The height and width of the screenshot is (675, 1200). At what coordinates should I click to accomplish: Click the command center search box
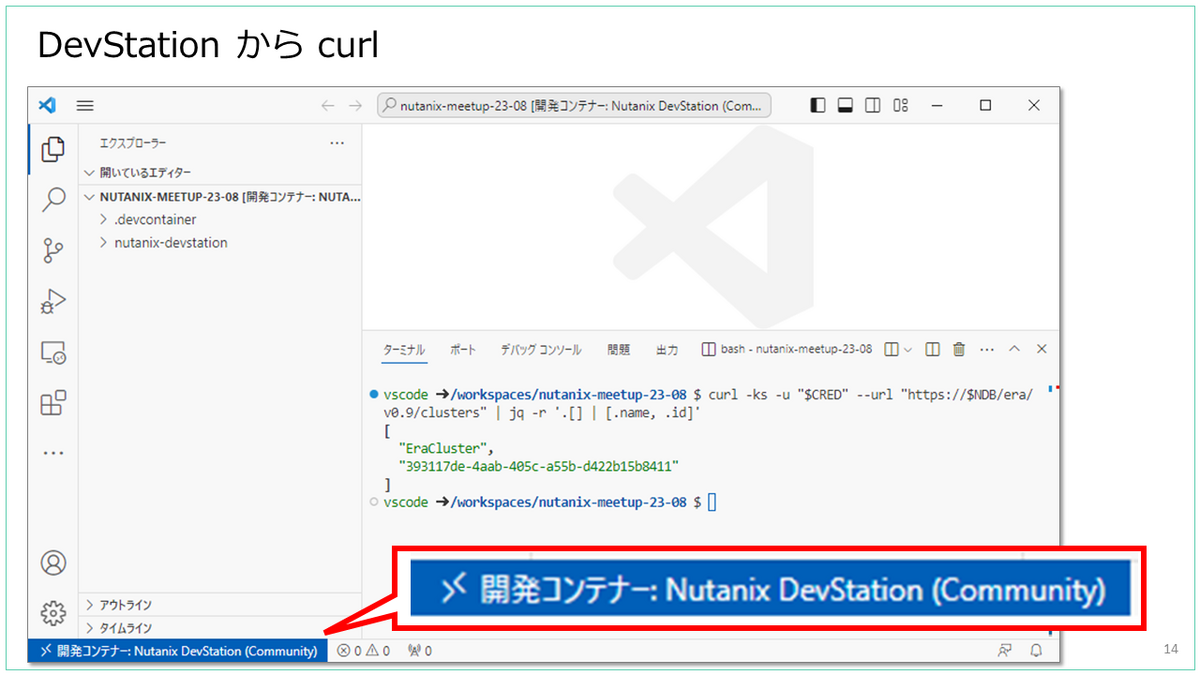574,105
